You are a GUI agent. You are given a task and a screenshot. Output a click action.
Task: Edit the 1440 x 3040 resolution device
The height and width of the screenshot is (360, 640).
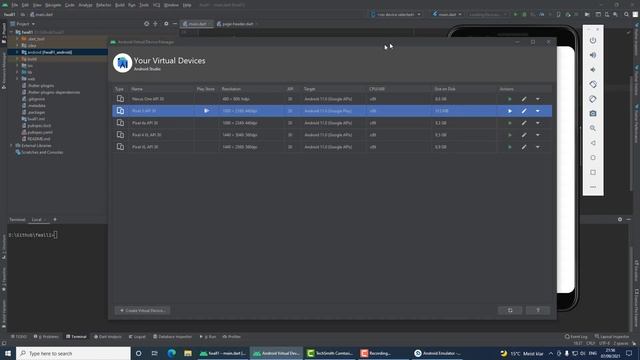(x=524, y=135)
